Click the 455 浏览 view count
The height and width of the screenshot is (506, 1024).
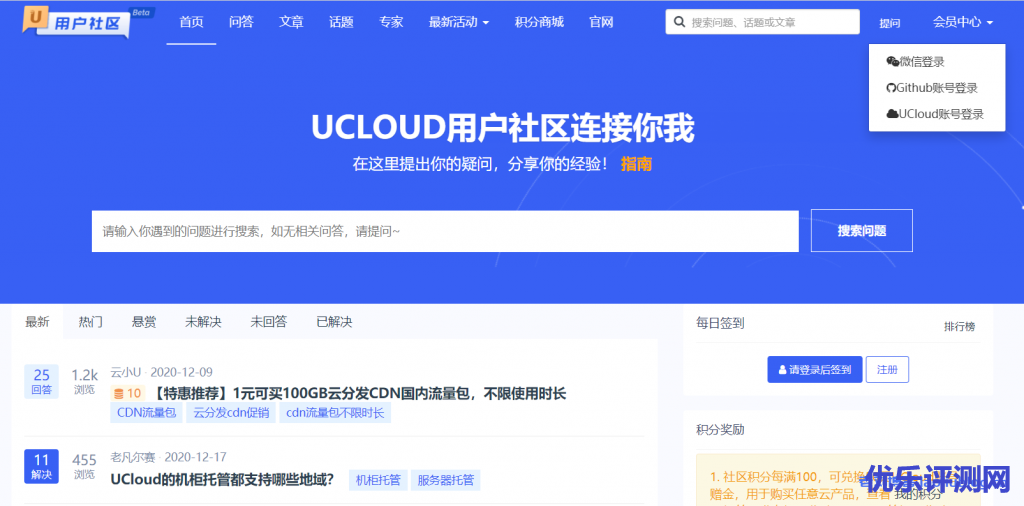[x=84, y=466]
